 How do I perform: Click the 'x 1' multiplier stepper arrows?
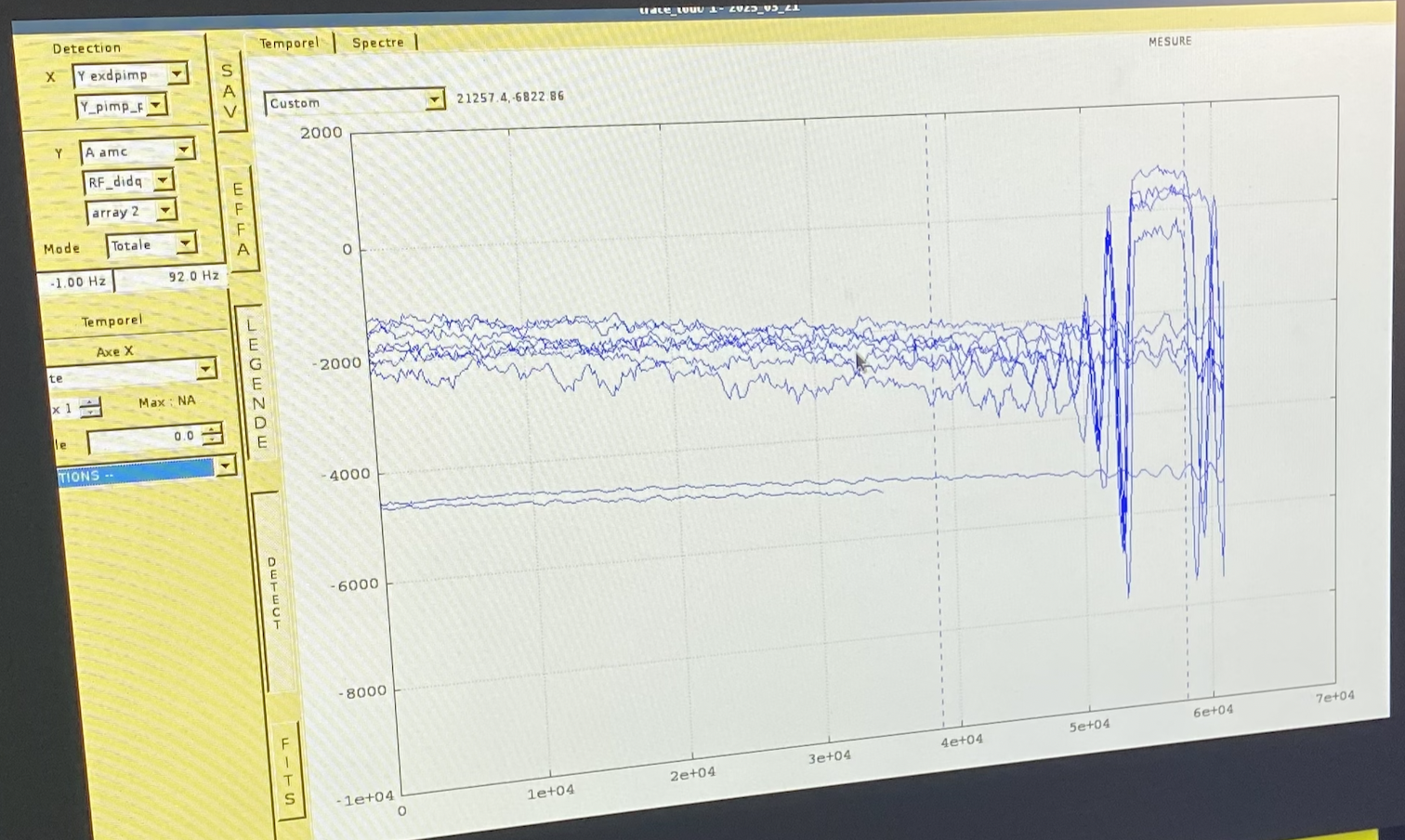point(89,407)
